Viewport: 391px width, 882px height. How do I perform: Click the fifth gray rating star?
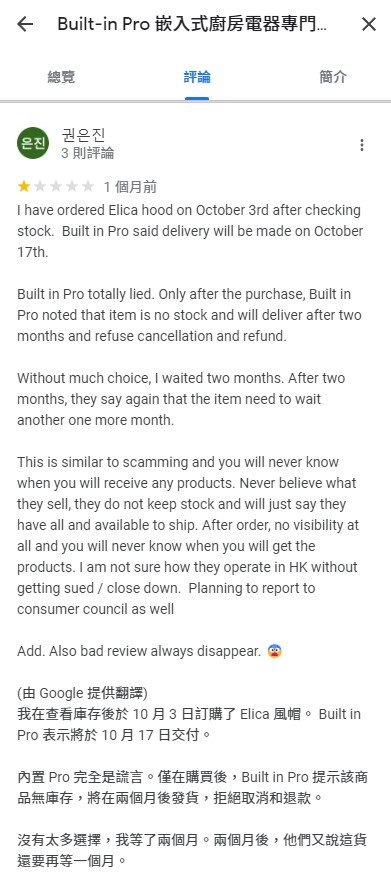88,186
